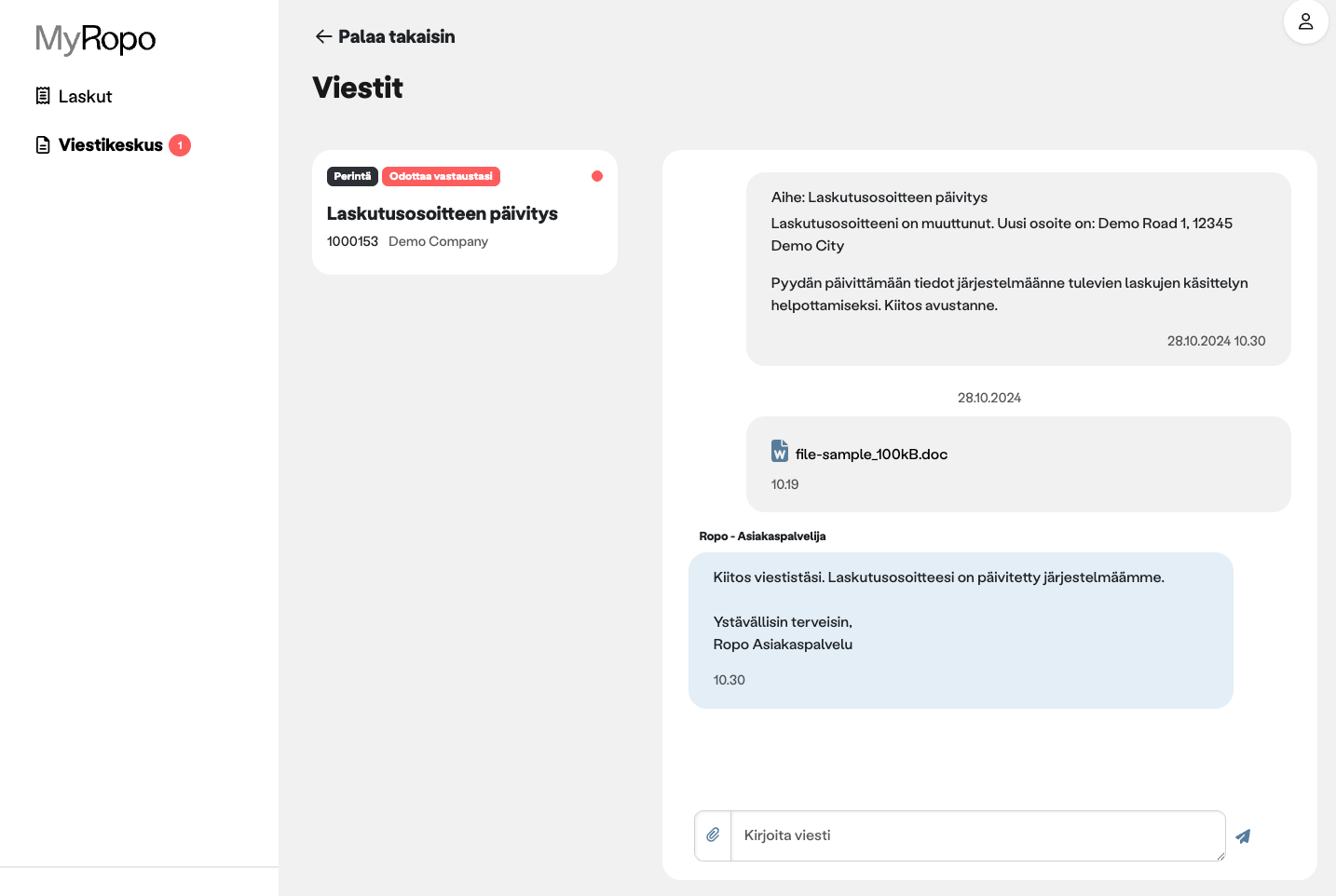
Task: Click the Word document file icon
Action: coord(780,452)
